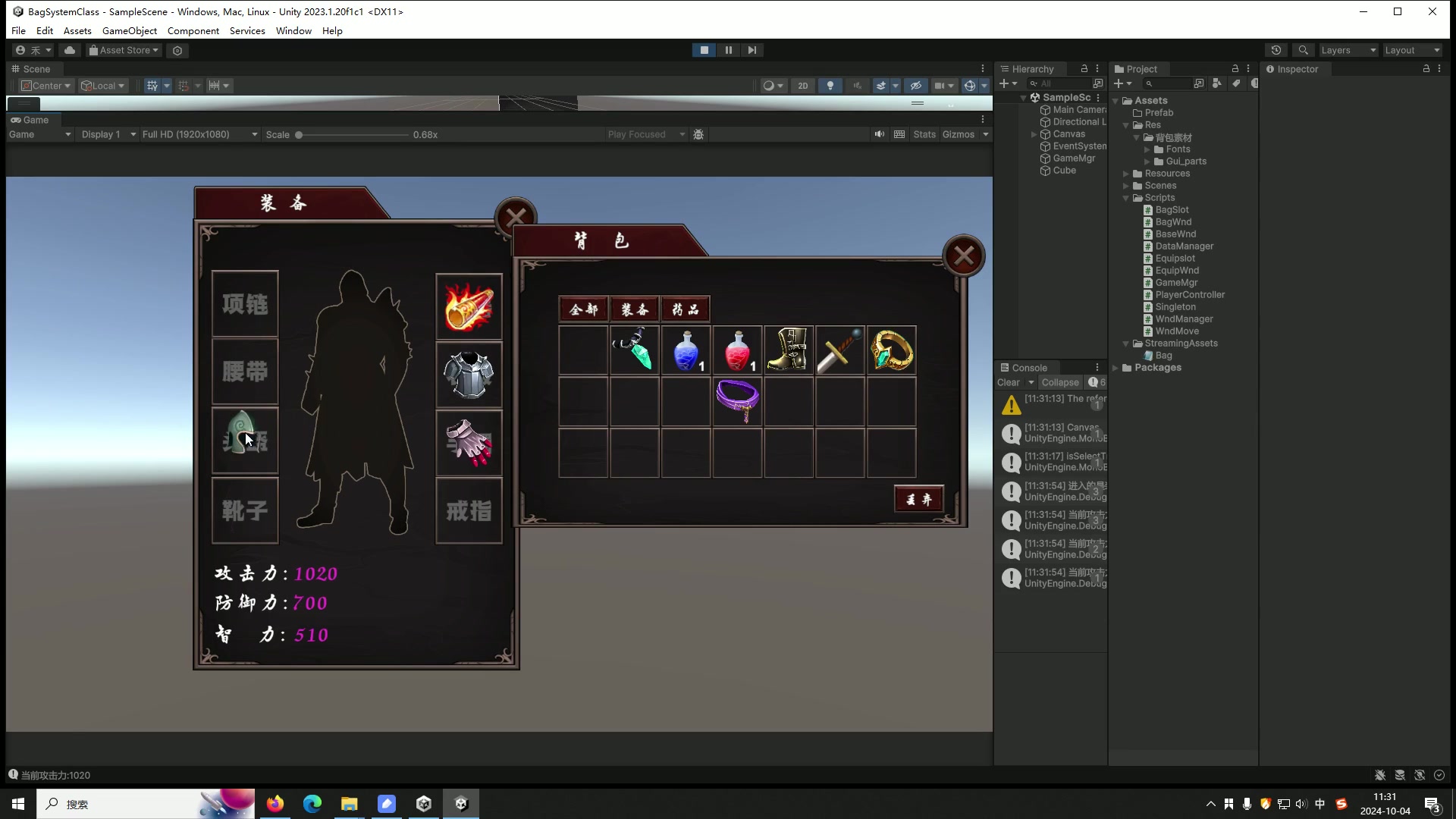Expand the Canvas object in the Hierarchy
This screenshot has height=819, width=1456.
pos(1034,134)
